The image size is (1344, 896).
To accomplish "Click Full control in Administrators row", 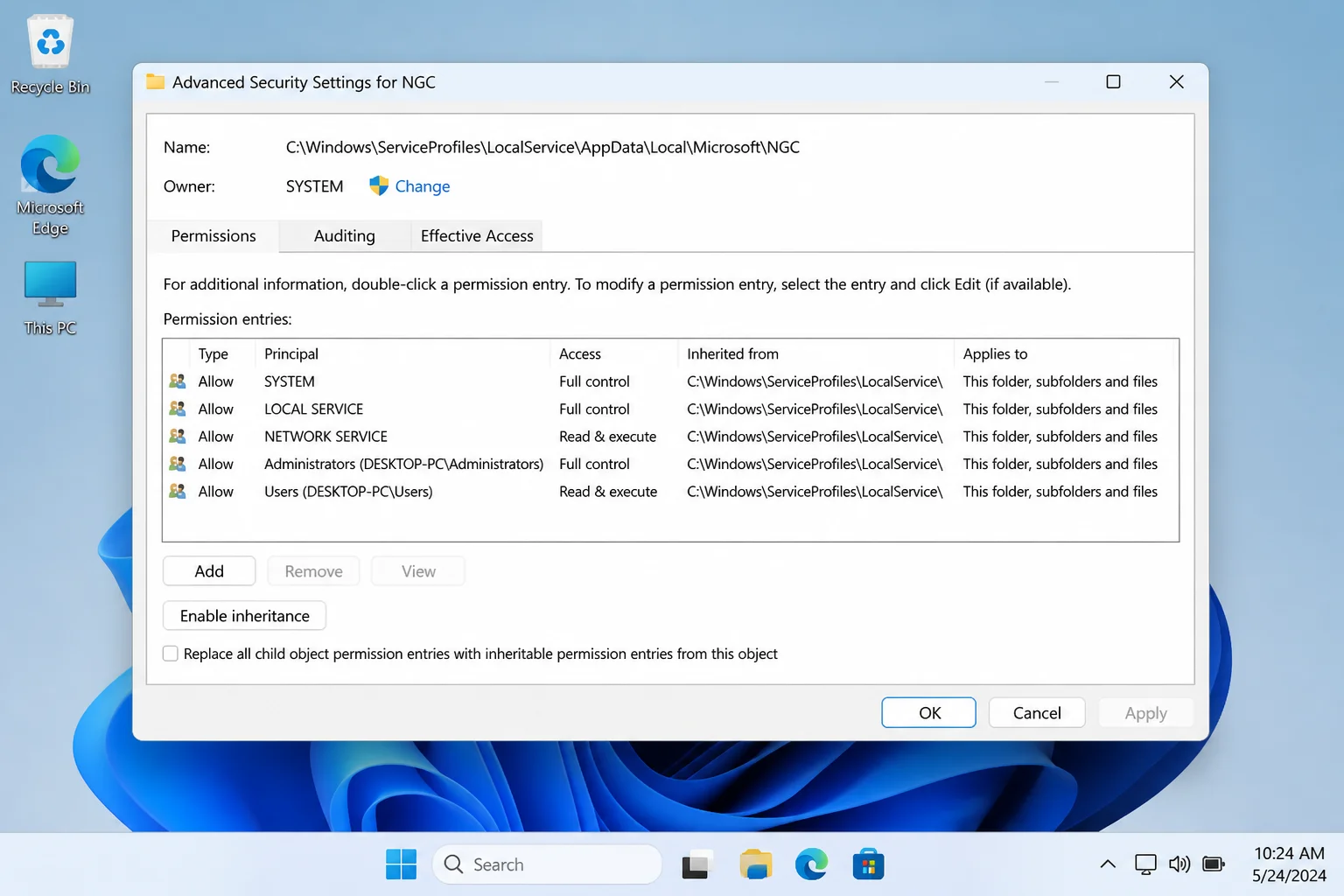I will click(x=594, y=464).
